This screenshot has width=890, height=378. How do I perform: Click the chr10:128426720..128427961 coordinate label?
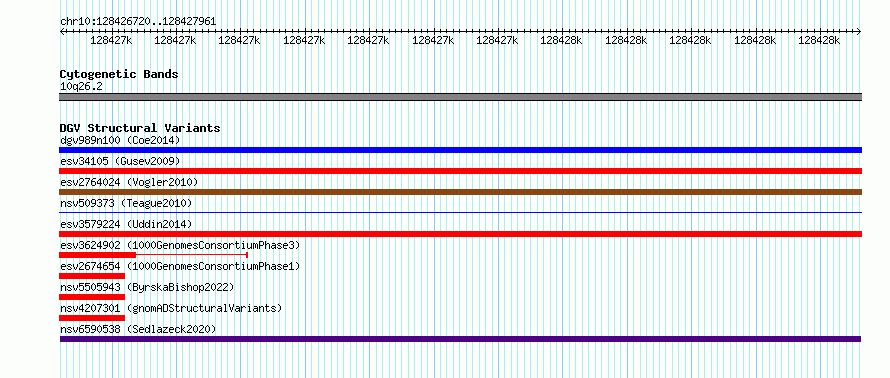(138, 22)
